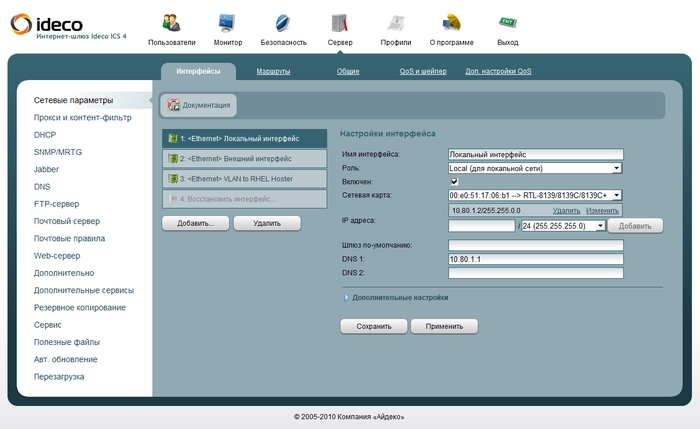Open Документация via its icon

[174, 105]
